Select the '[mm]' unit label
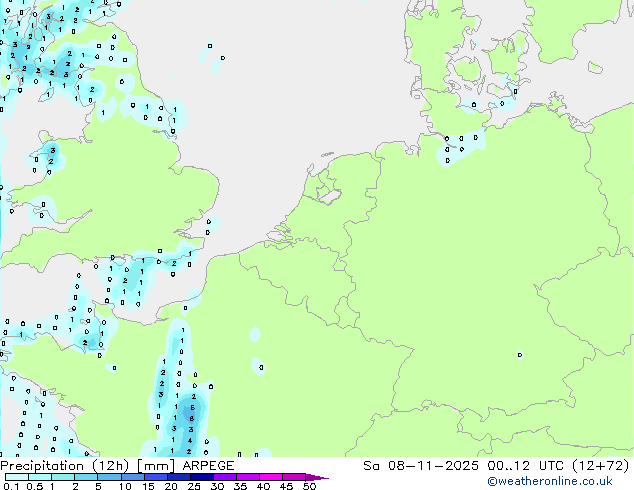This screenshot has height=490, width=634. 156,466
